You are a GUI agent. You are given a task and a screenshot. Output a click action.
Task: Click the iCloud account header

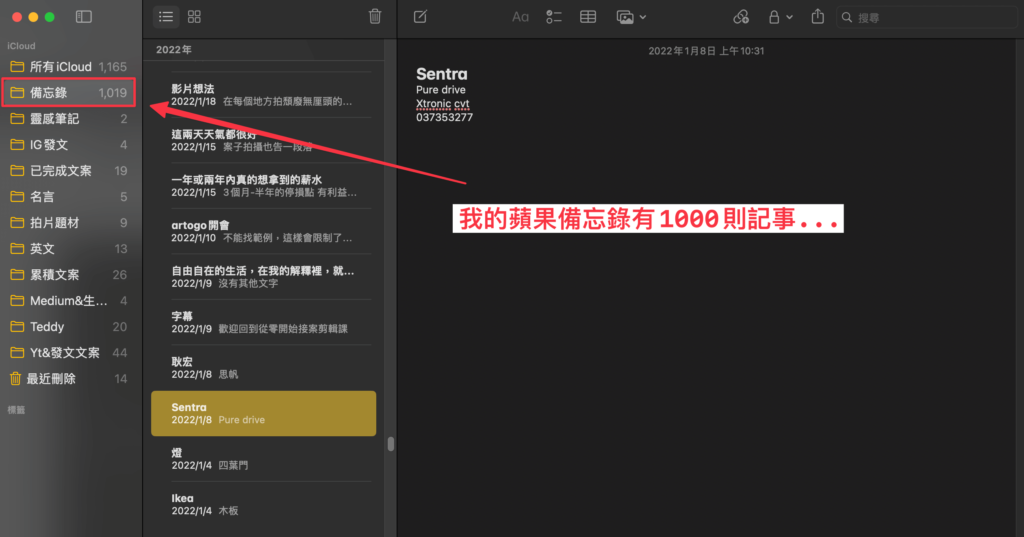(x=21, y=46)
